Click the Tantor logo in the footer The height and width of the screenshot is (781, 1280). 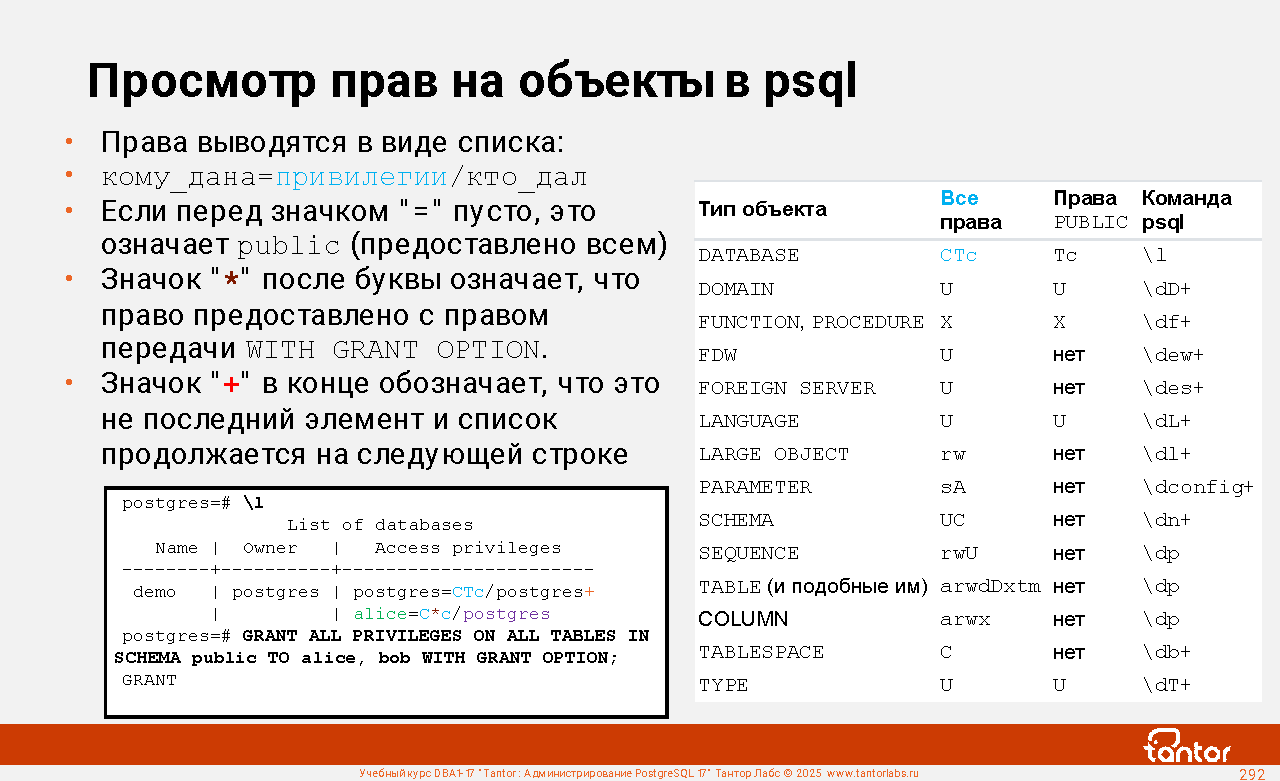(x=1187, y=746)
